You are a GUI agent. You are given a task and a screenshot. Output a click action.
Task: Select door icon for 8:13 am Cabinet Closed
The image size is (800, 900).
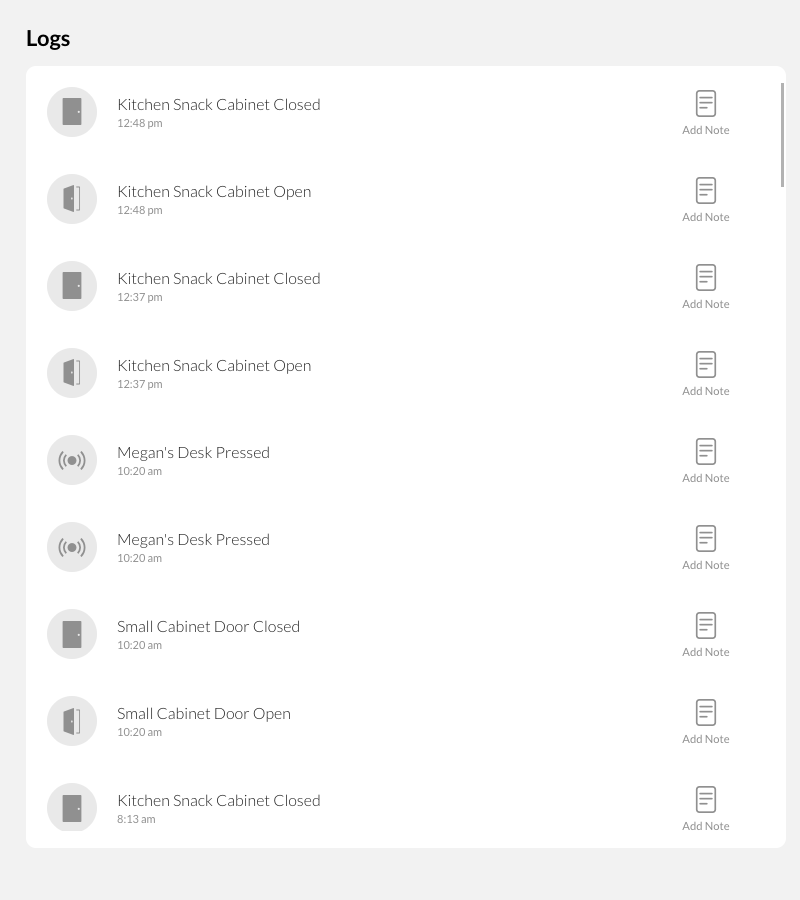point(72,807)
